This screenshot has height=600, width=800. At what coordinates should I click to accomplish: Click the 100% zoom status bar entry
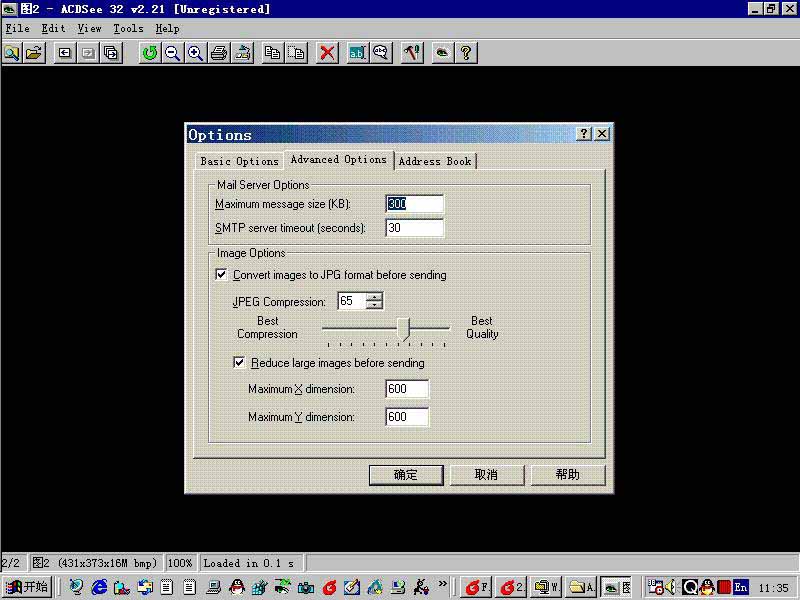[x=180, y=563]
